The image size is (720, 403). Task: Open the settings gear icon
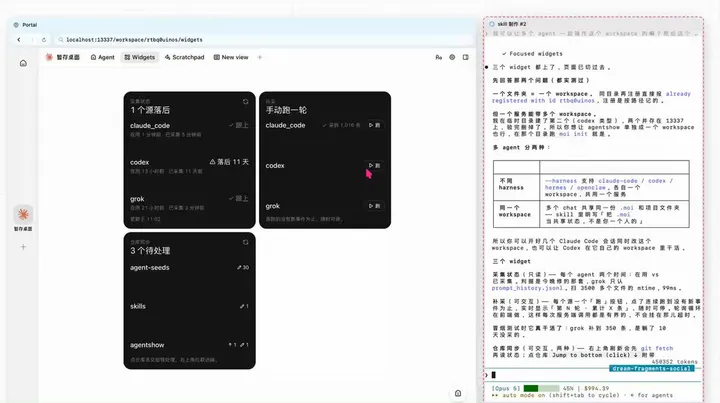pos(452,57)
